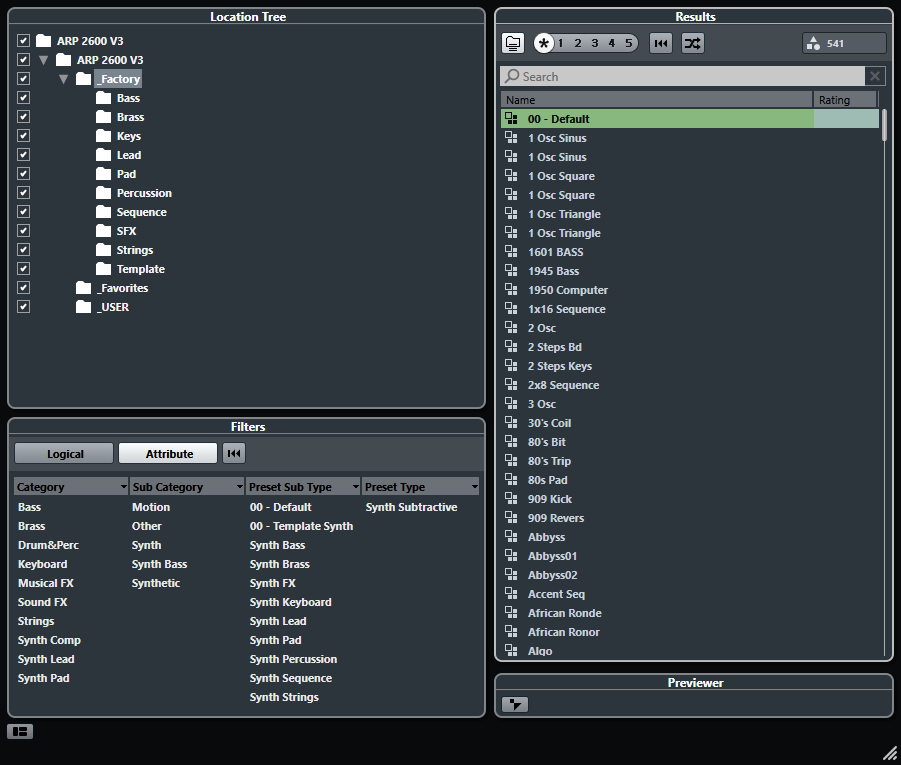Toggle the checkbox for the Sequence folder
Image resolution: width=901 pixels, height=765 pixels.
click(23, 211)
